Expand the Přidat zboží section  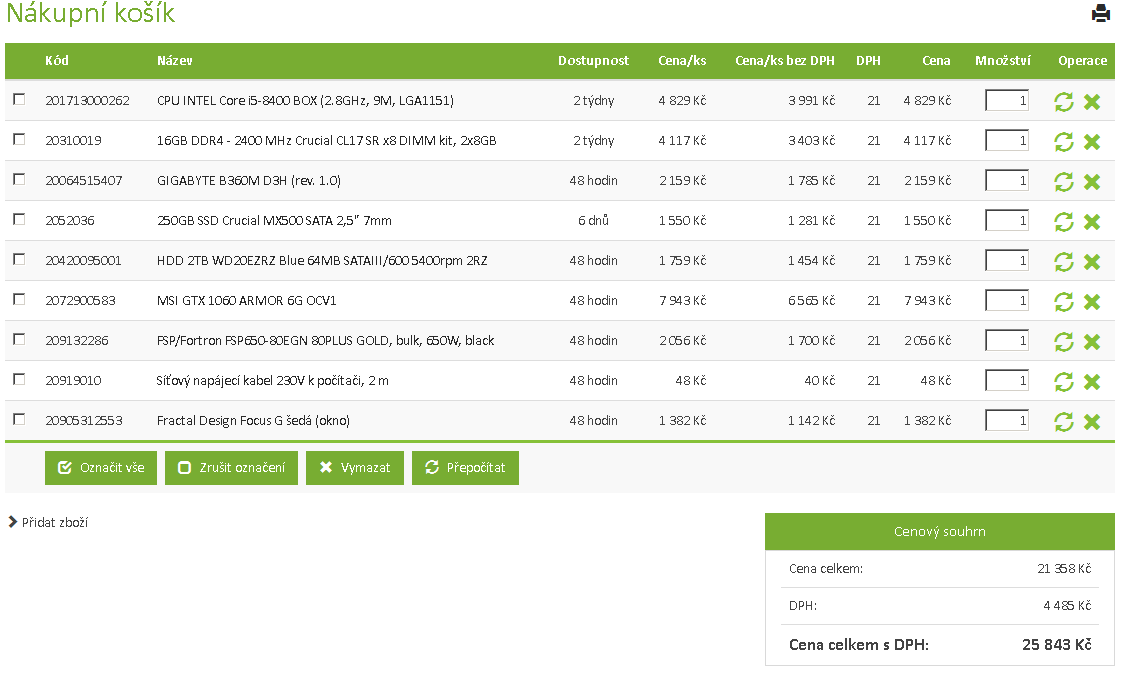(48, 522)
